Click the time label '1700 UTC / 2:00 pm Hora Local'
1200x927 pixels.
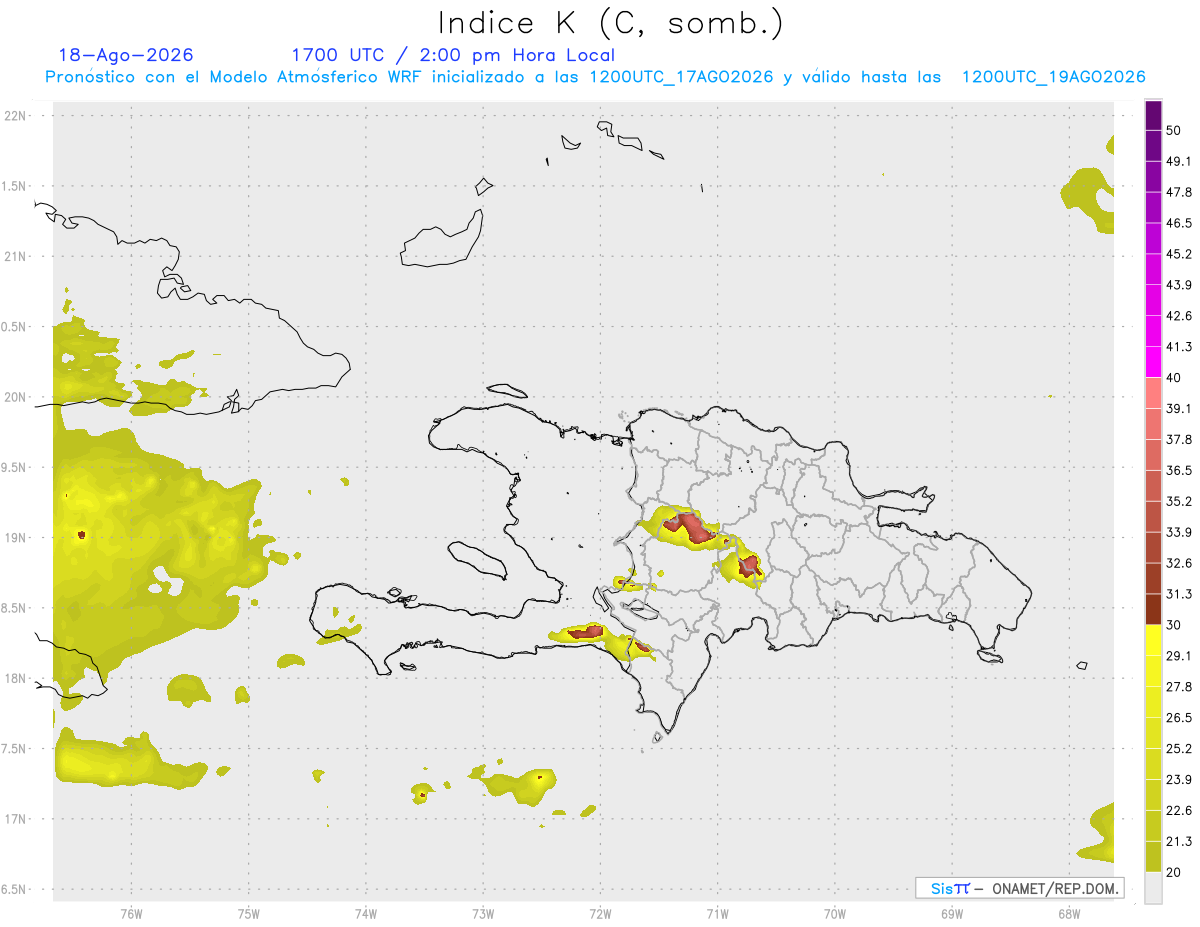[x=453, y=55]
